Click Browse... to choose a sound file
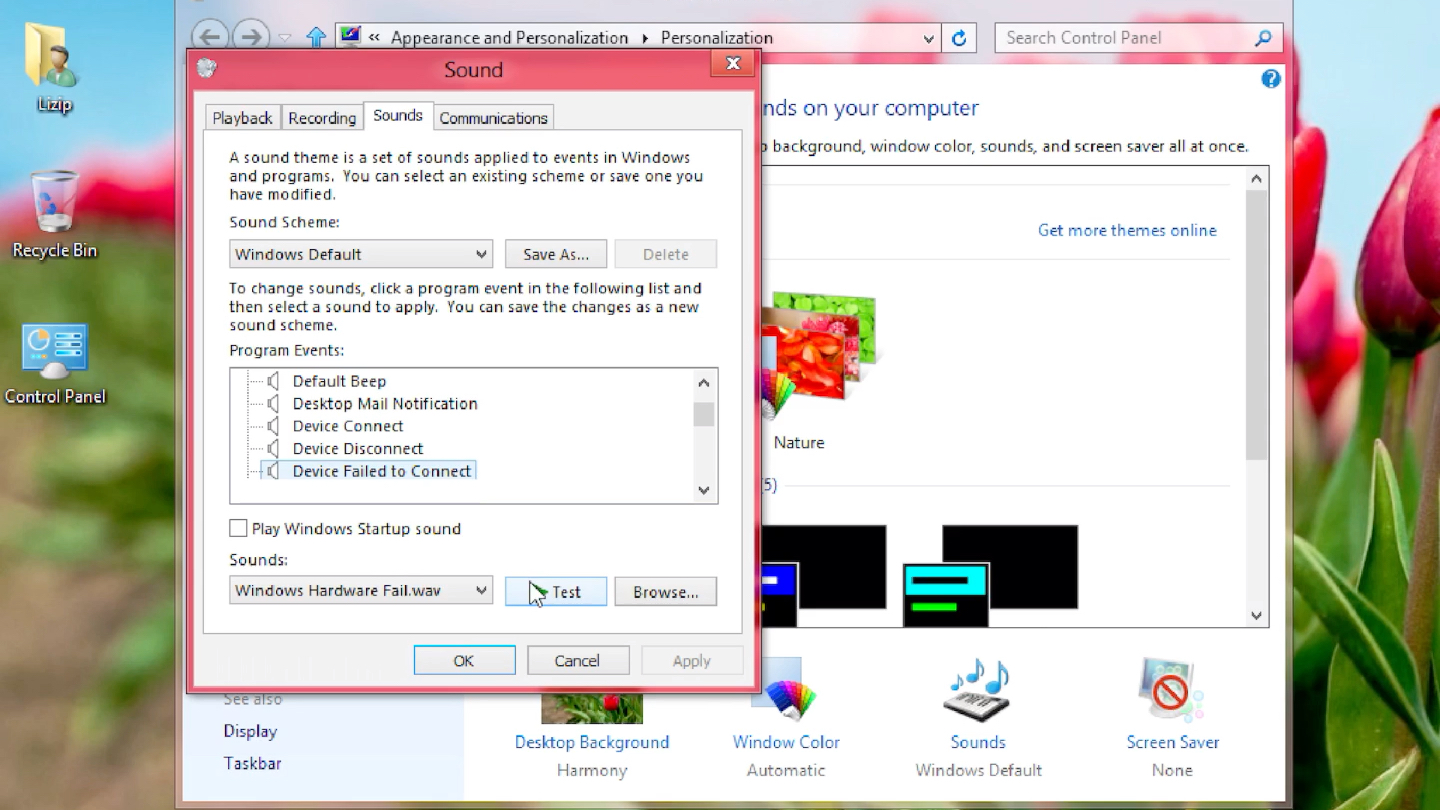 point(665,592)
